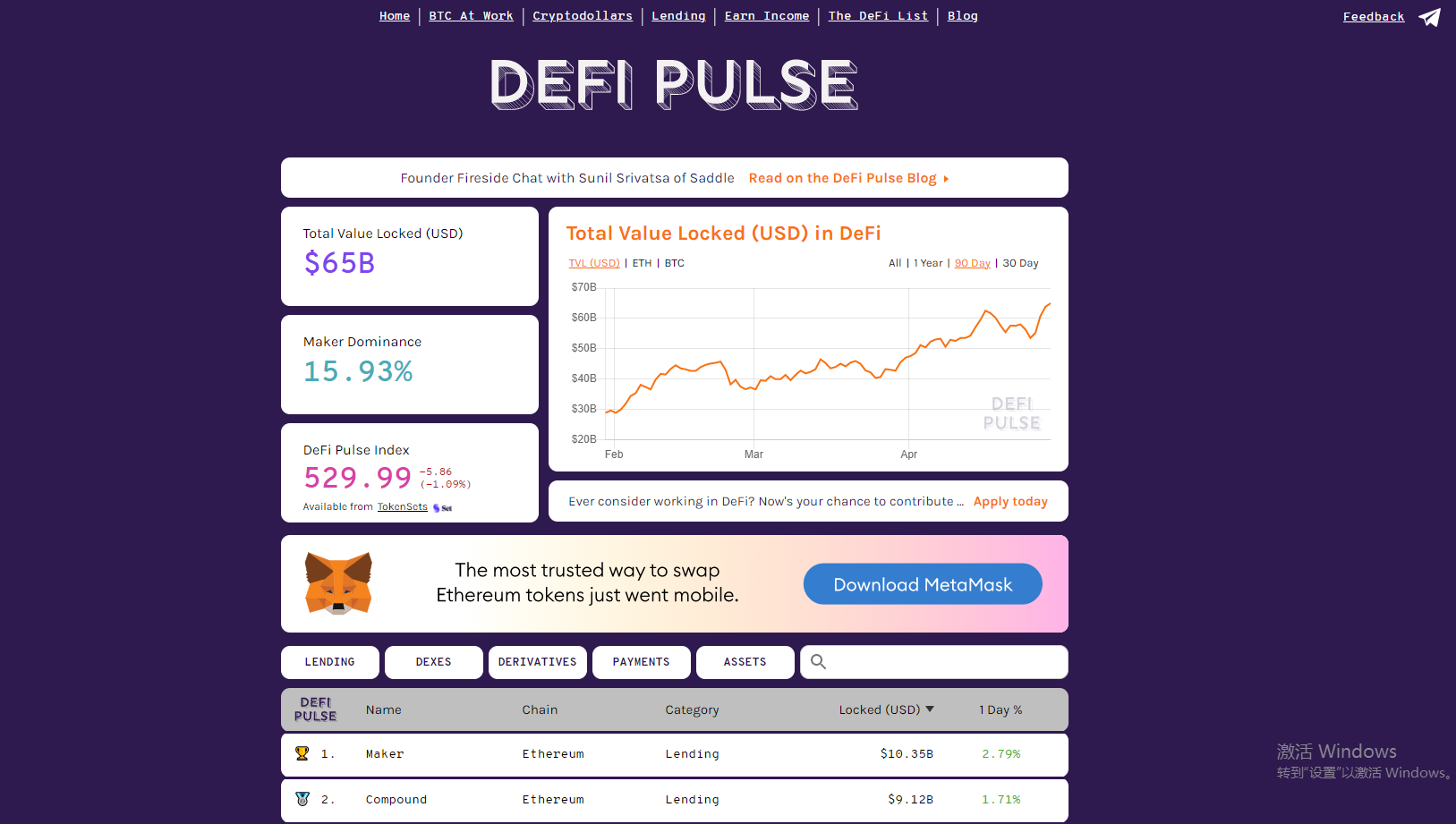Filter list by the DEXES tab
This screenshot has width=1456, height=824.
pyautogui.click(x=433, y=662)
